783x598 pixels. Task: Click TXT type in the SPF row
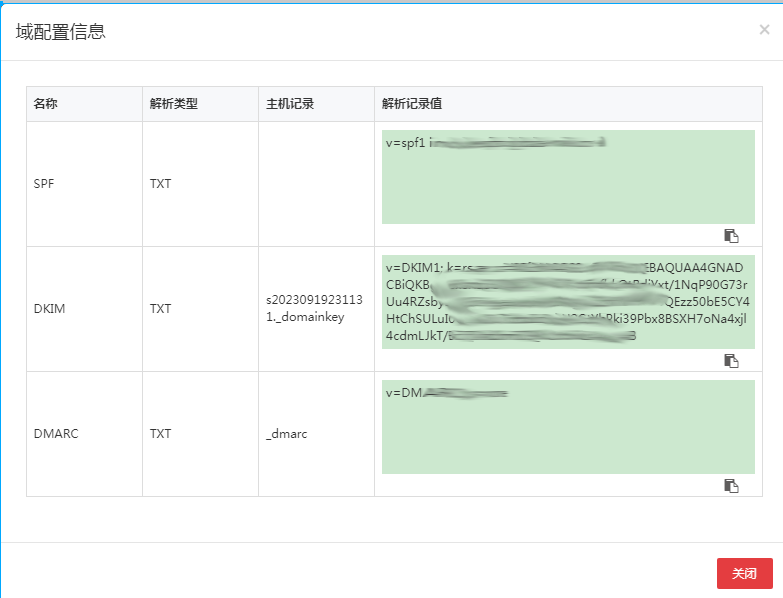pyautogui.click(x=160, y=184)
